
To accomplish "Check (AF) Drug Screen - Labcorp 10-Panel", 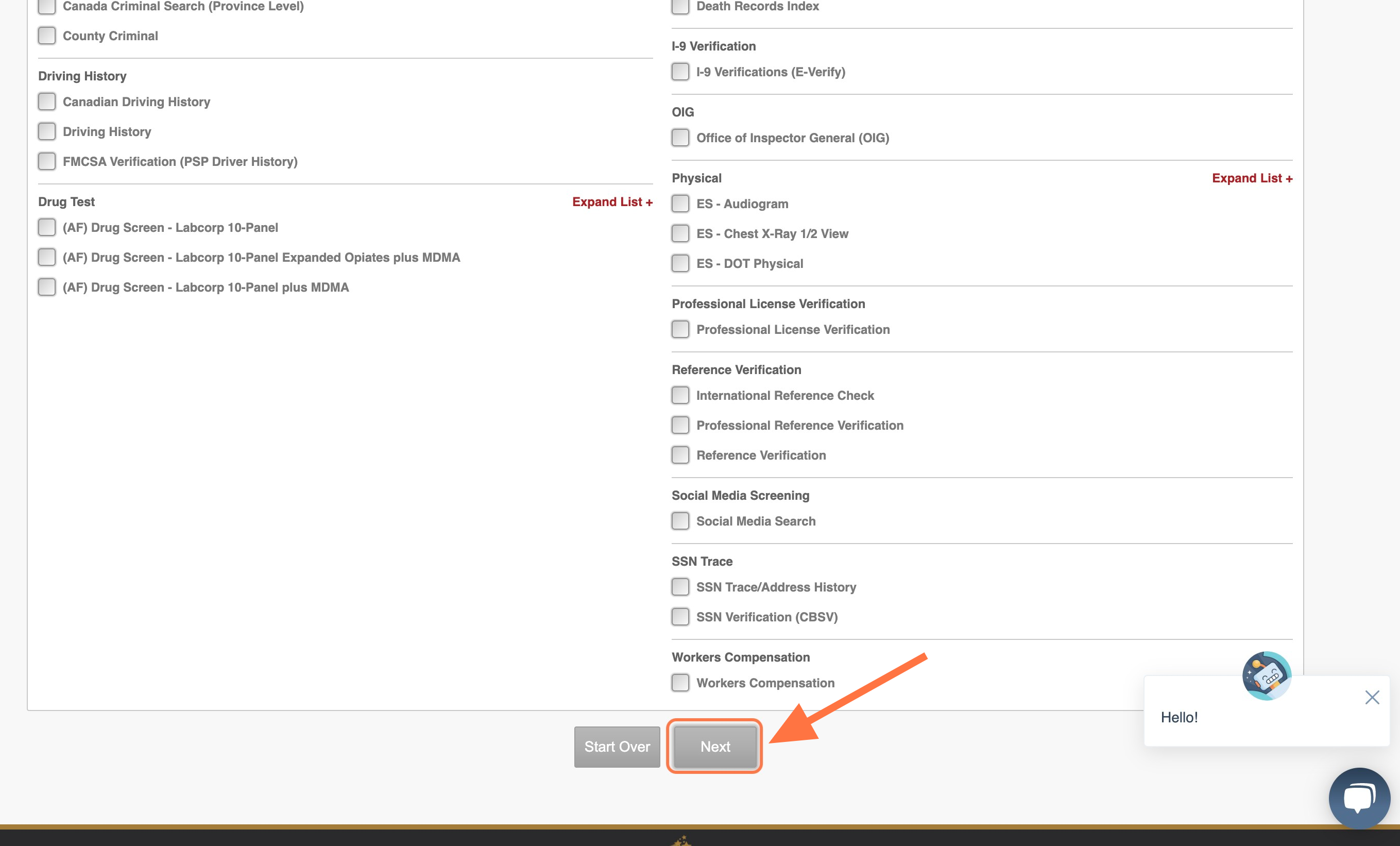I will (46, 227).
